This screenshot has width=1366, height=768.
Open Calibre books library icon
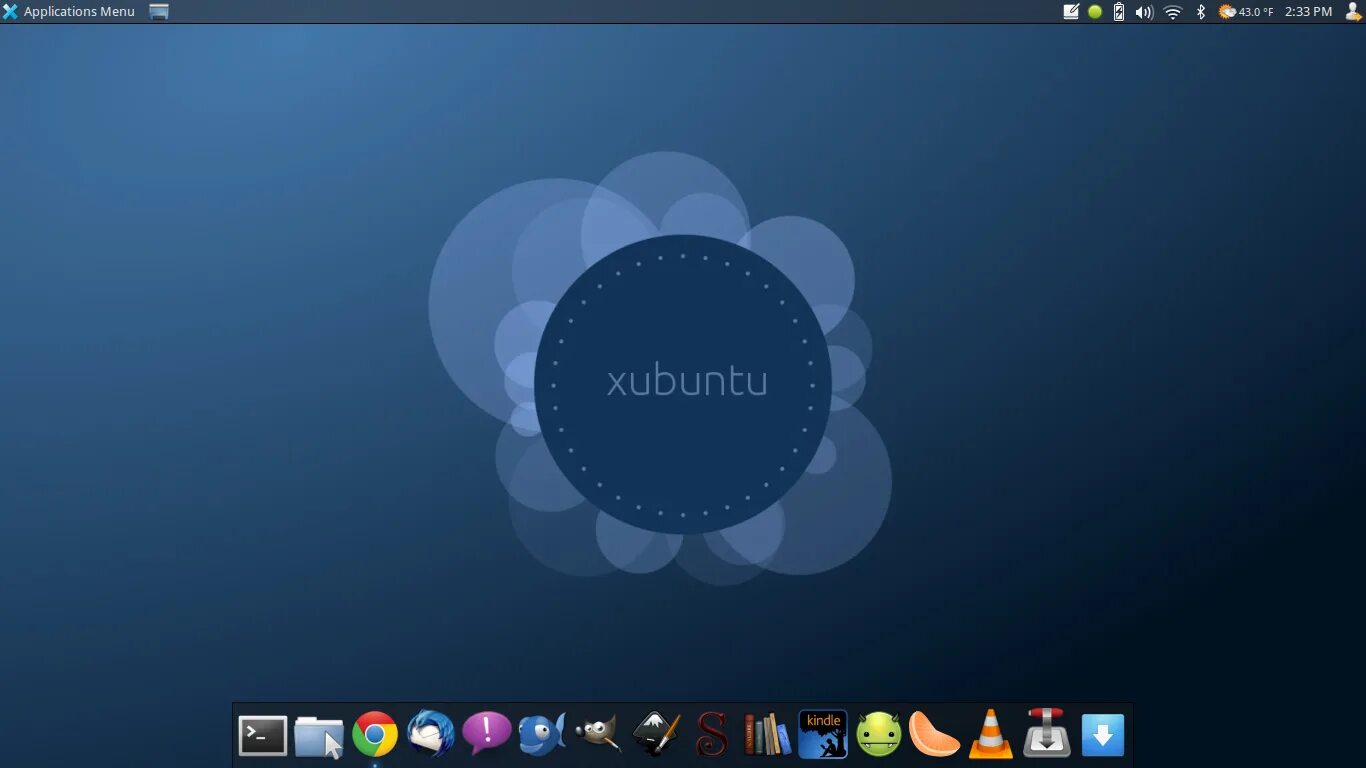click(767, 734)
